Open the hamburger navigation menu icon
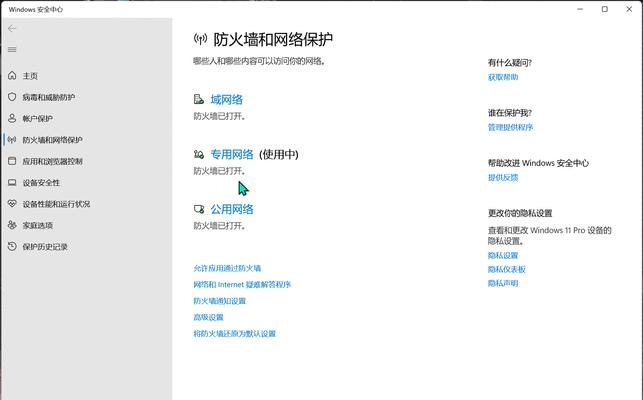643x400 pixels. 12,50
